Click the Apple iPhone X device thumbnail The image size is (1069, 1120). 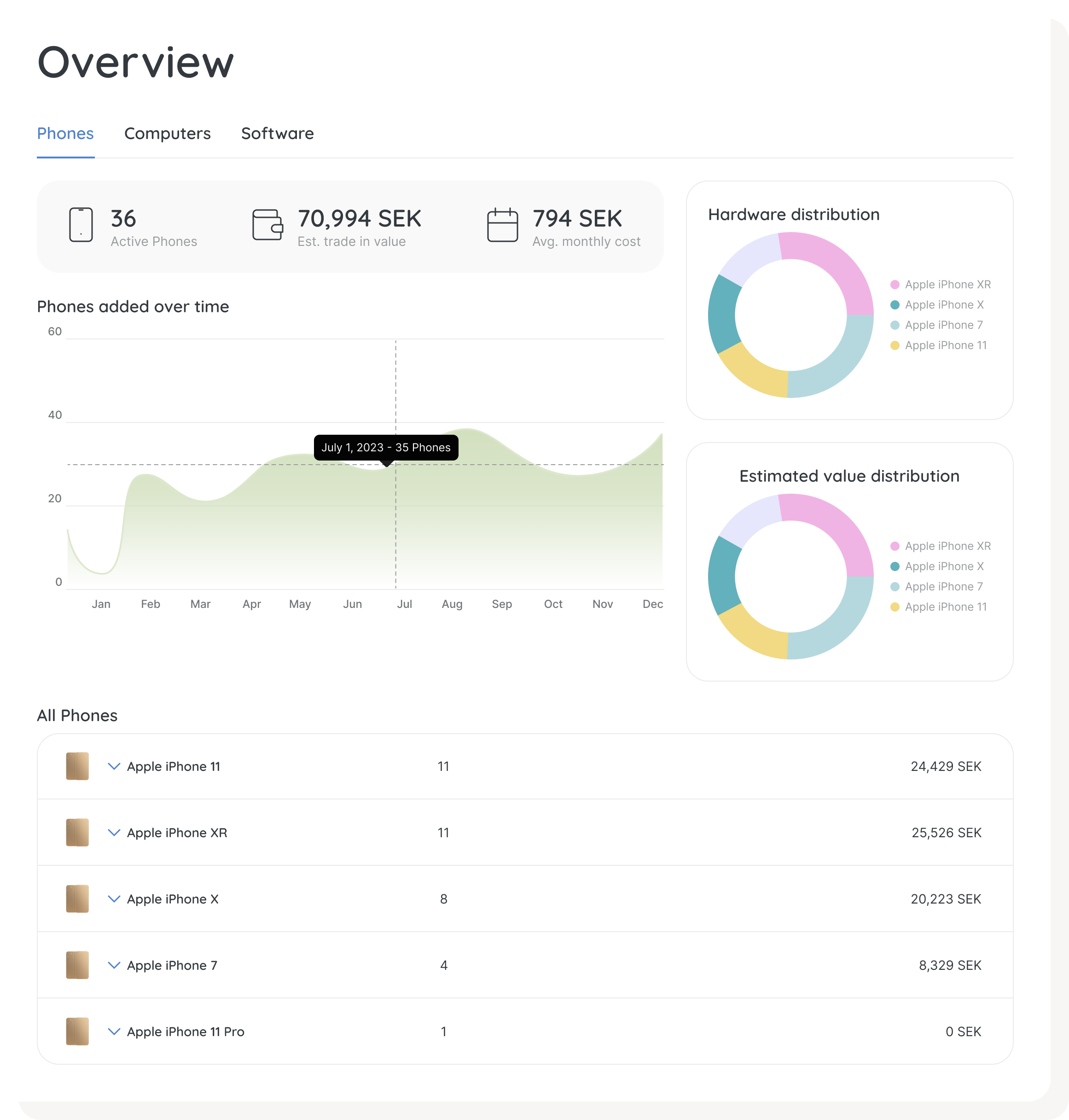tap(77, 899)
